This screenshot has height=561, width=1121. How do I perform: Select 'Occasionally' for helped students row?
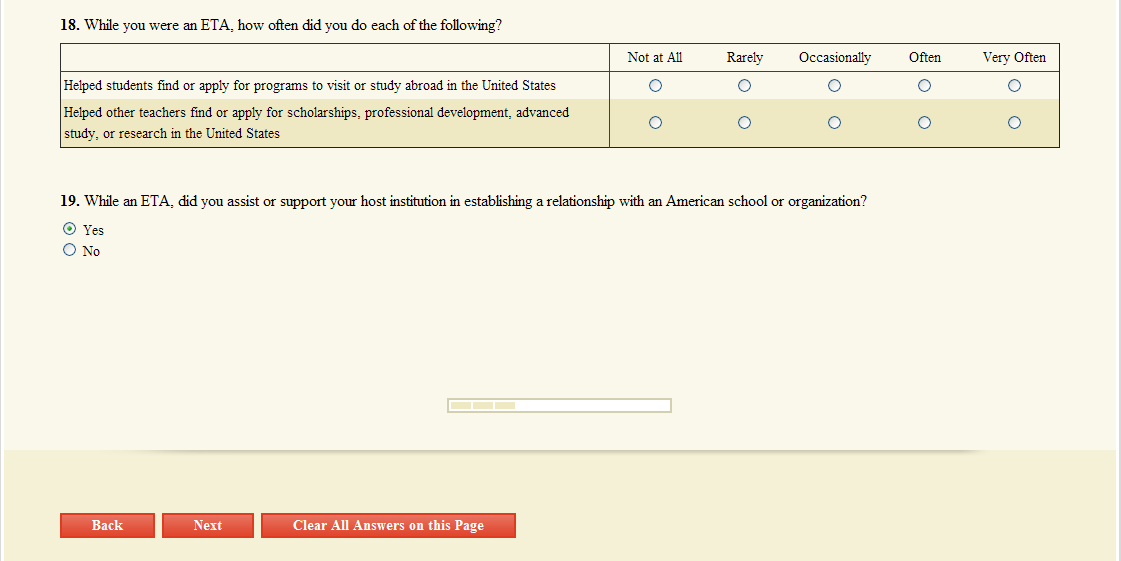point(834,86)
